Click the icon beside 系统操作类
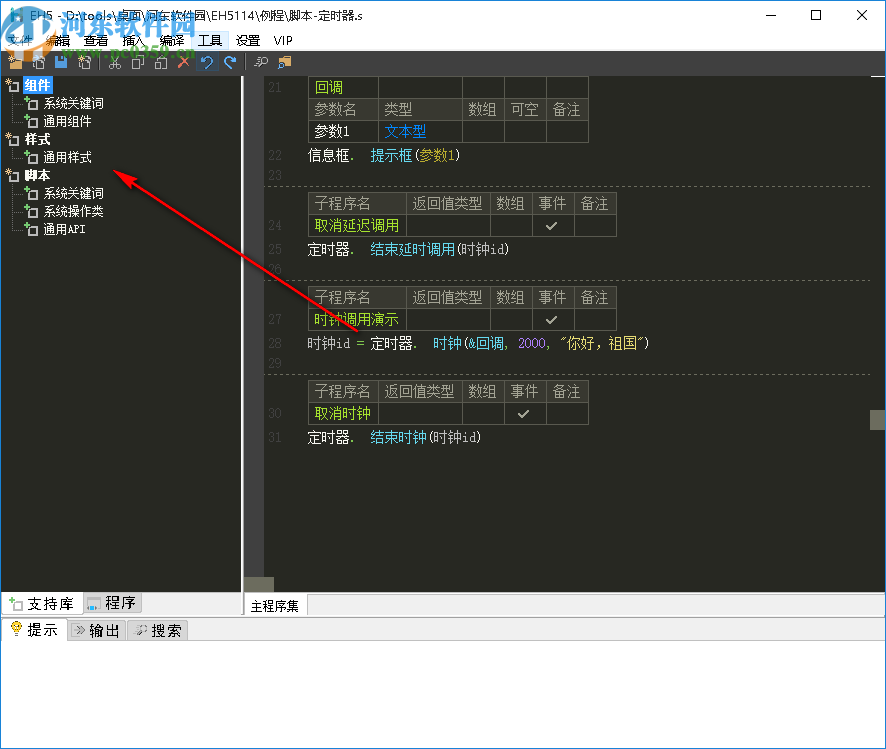The image size is (886, 749). 31,211
